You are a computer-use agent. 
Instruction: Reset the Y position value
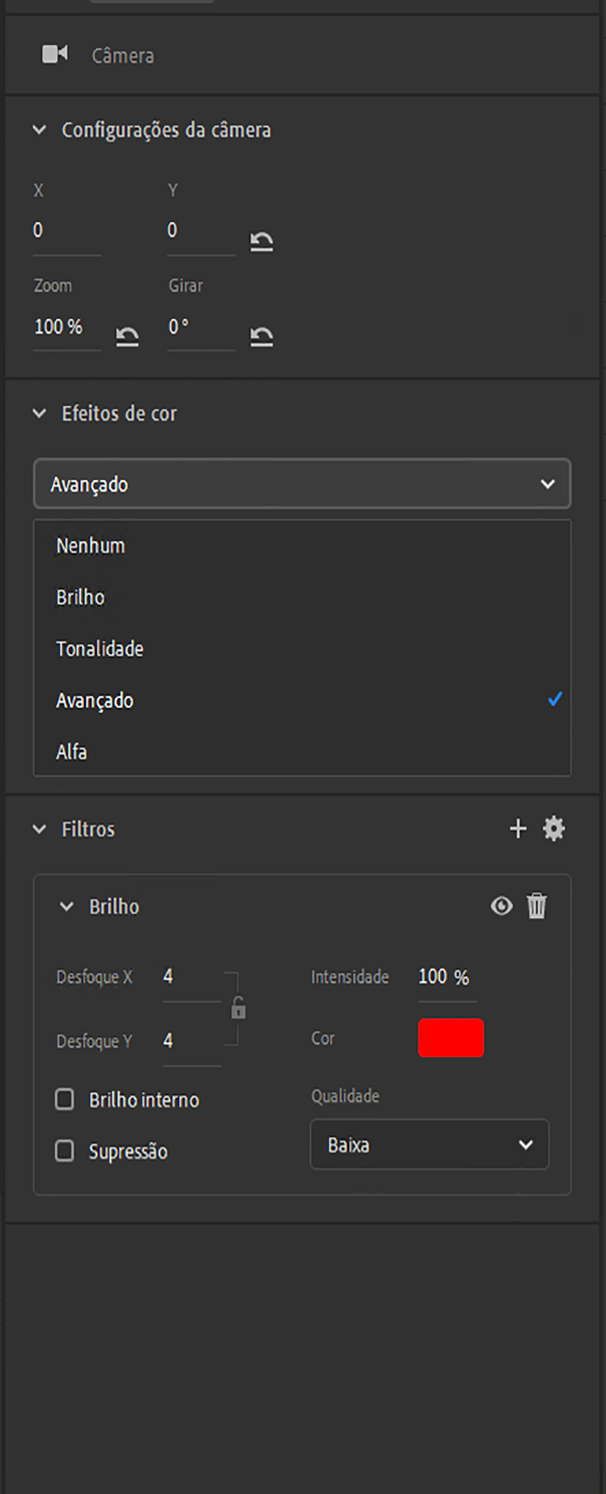261,241
